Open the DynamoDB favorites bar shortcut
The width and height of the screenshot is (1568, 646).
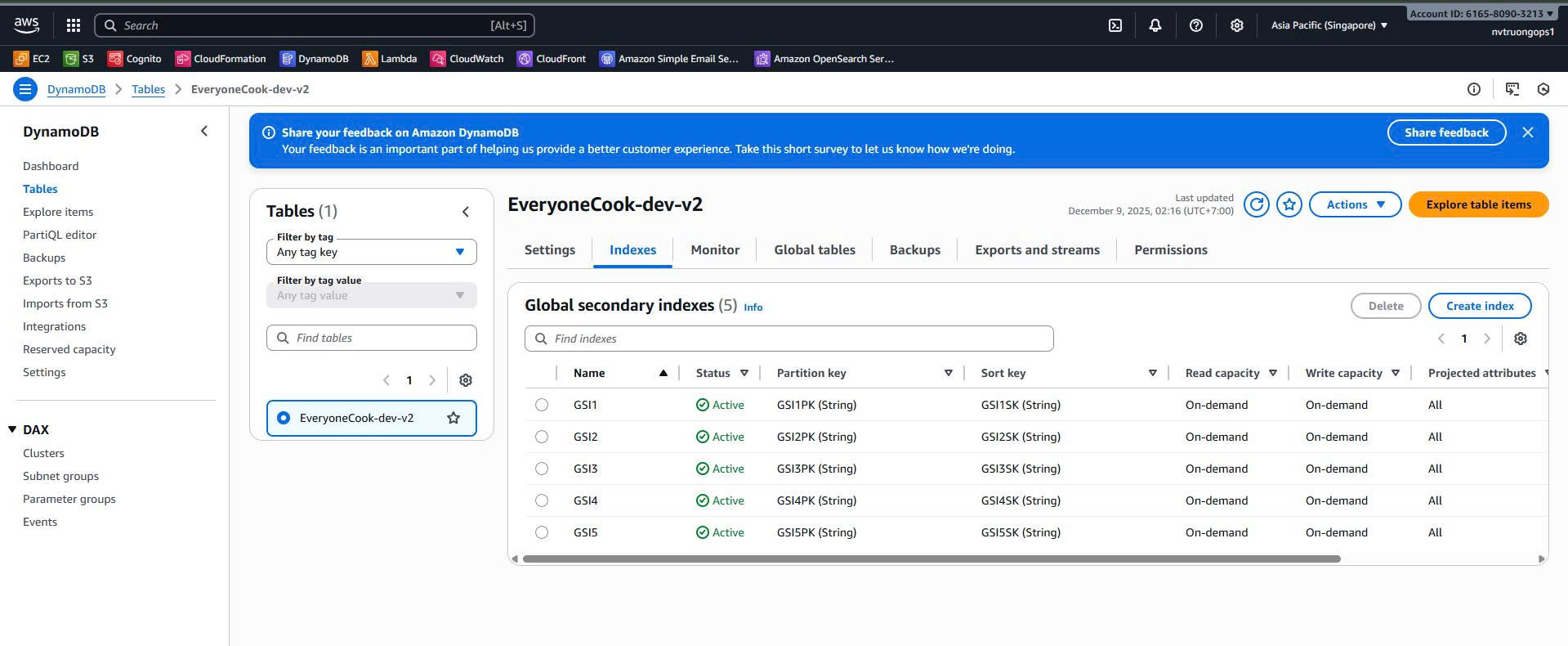tap(315, 59)
